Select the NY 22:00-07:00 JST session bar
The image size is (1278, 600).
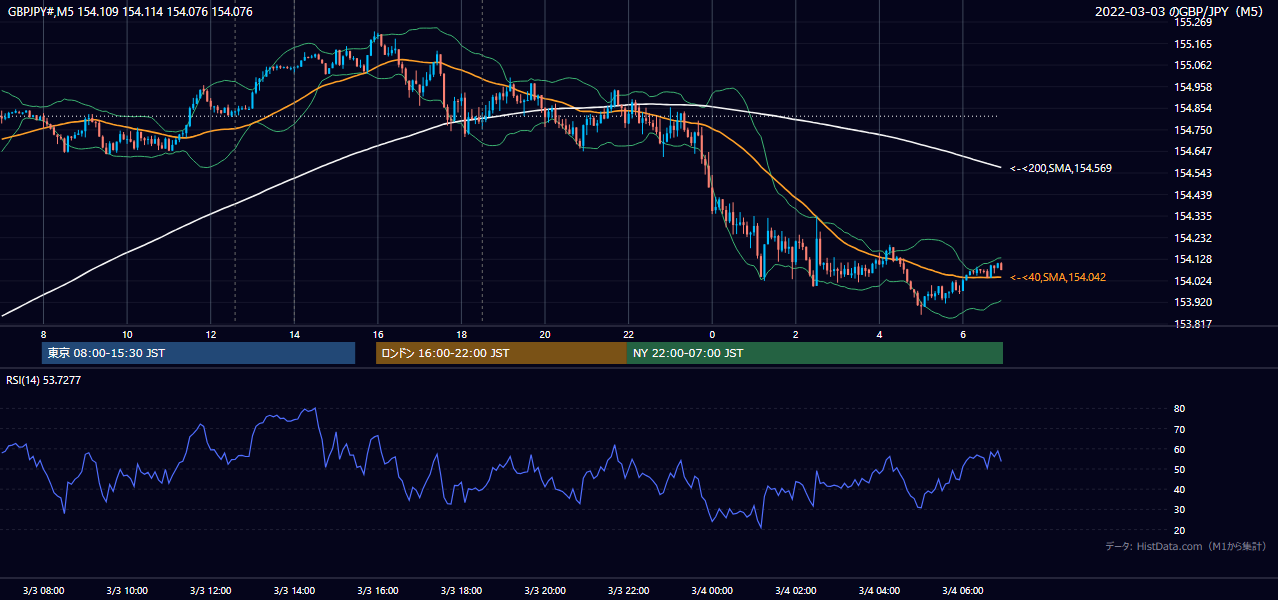pos(815,353)
